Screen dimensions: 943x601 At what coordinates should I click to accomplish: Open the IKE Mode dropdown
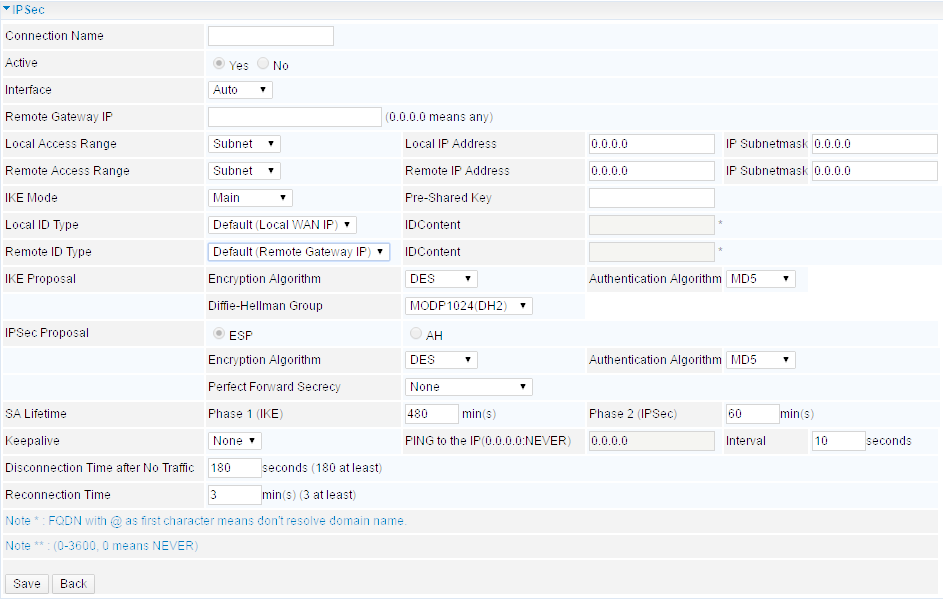(x=250, y=198)
